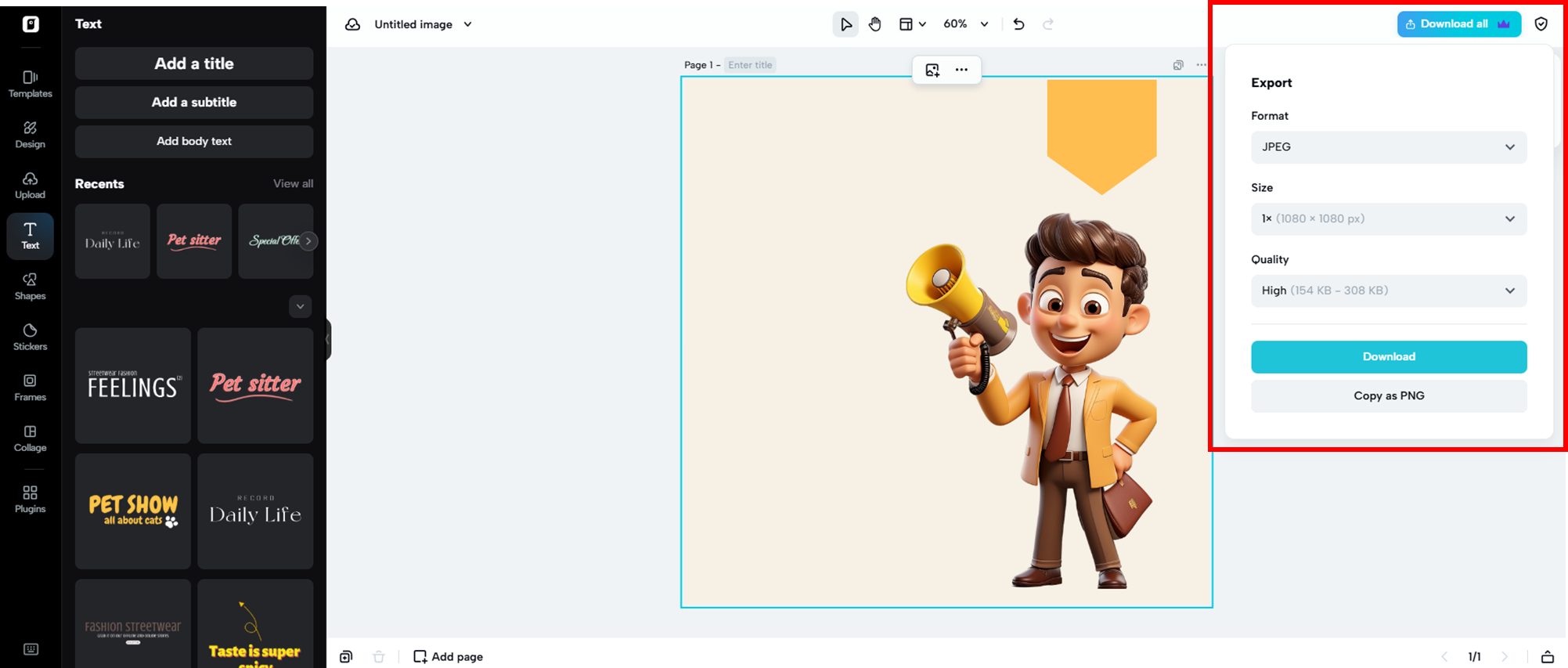Screen dimensions: 1568x668
Task: Open the Quality High dropdown
Action: (1388, 291)
